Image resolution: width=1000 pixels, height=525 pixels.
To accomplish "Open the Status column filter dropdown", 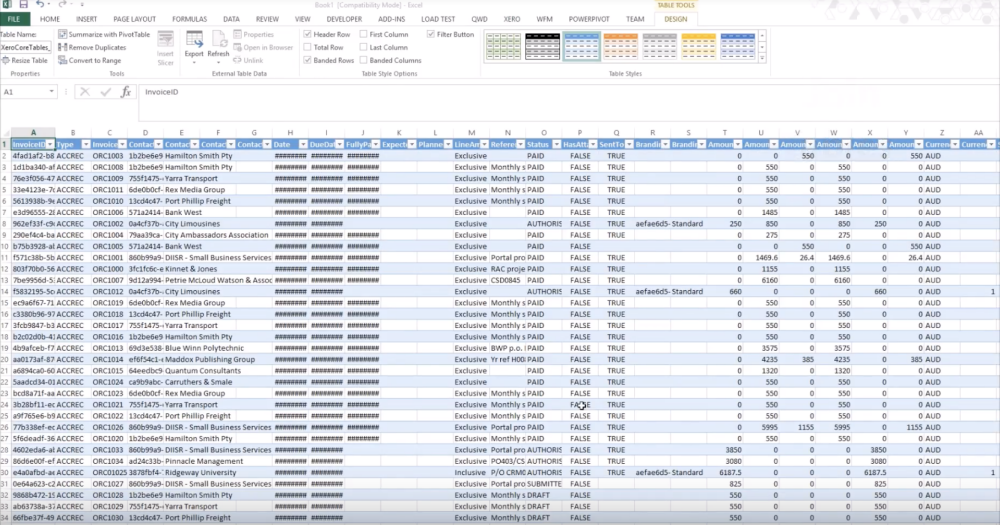I will (x=557, y=145).
